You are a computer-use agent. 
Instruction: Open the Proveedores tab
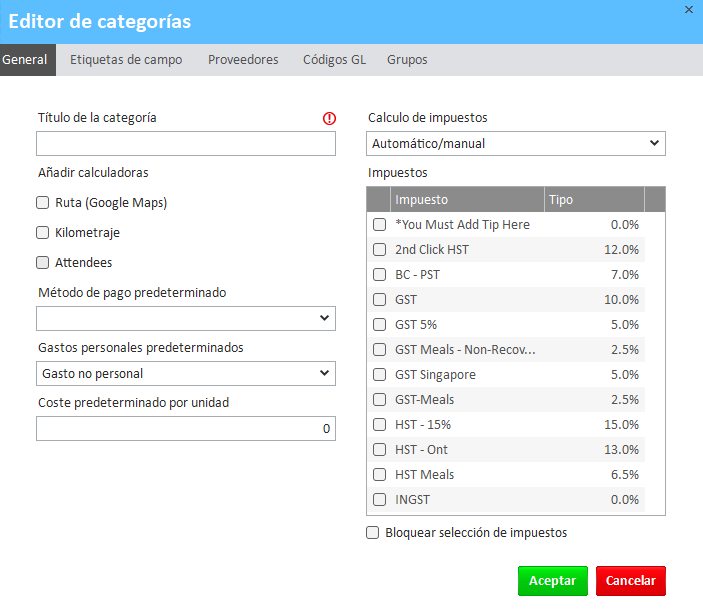[243, 60]
